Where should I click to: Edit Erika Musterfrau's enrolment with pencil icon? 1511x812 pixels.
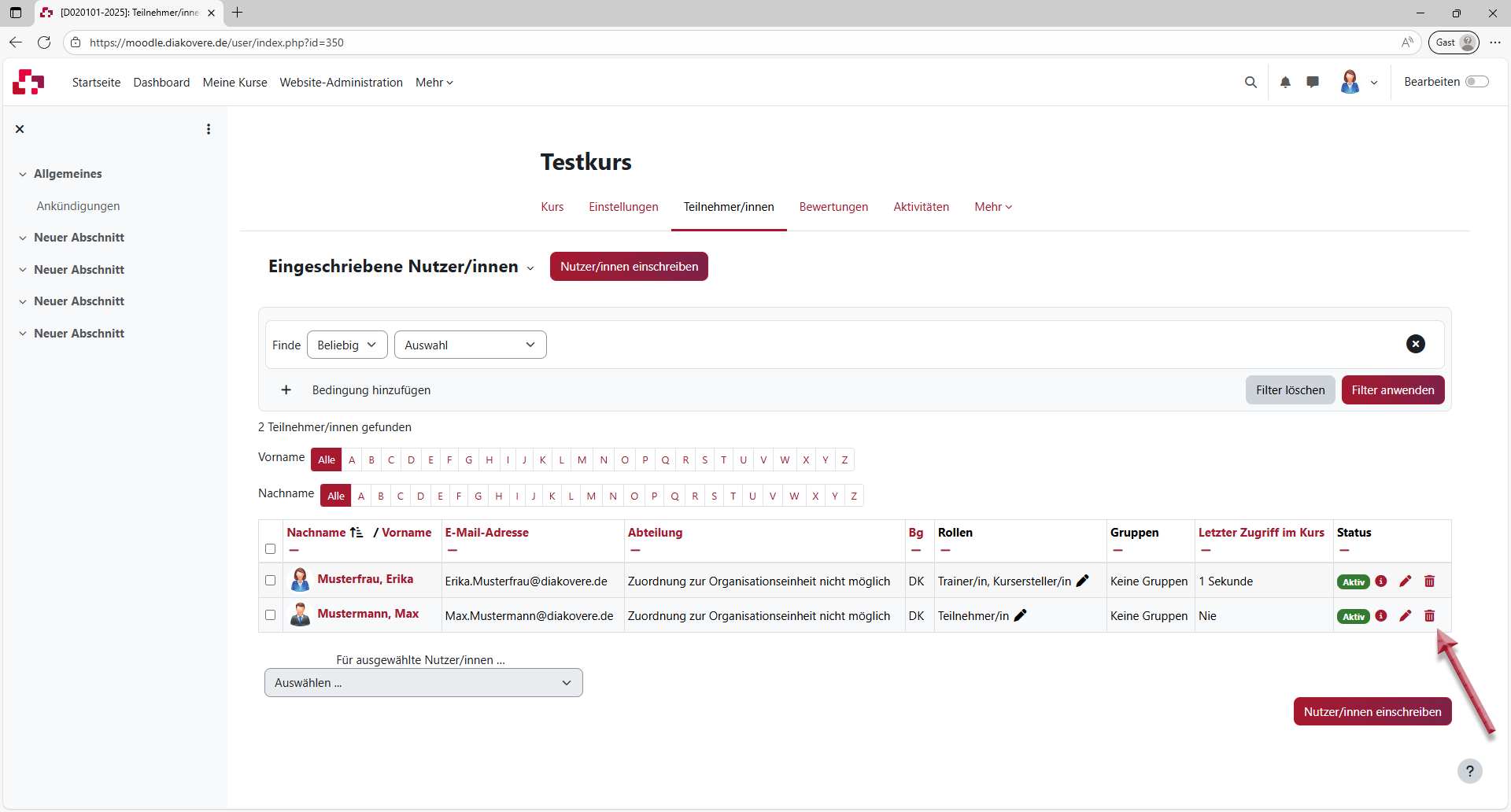(x=1406, y=581)
